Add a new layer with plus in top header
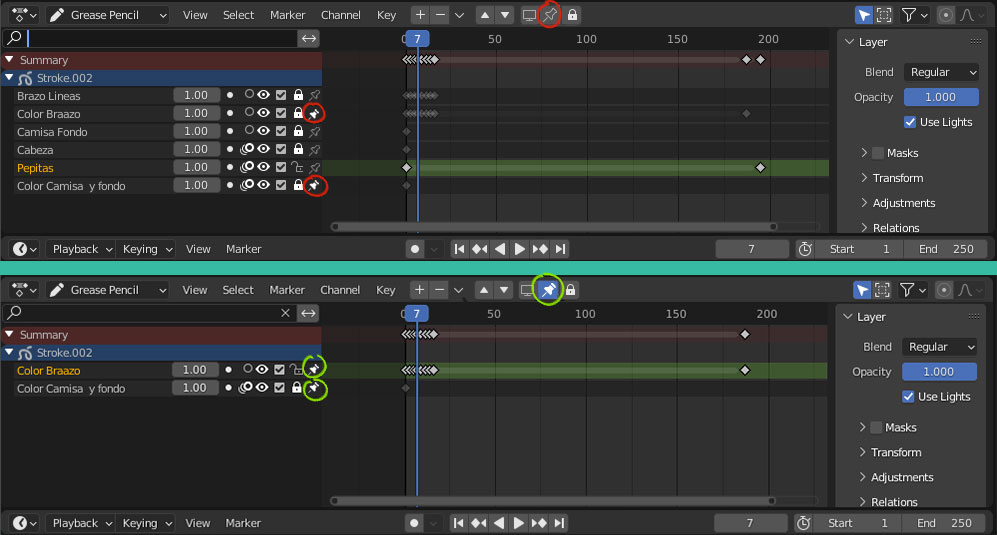This screenshot has width=997, height=535. (420, 15)
